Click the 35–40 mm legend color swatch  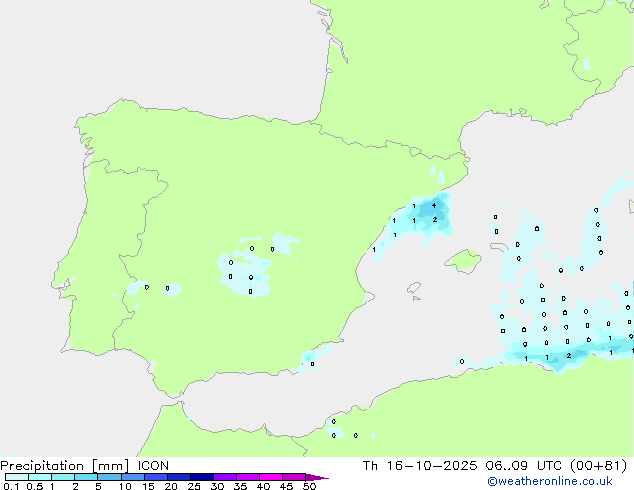point(248,477)
